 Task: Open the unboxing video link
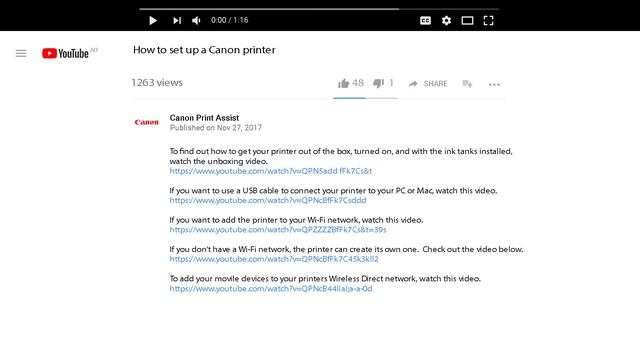271,171
